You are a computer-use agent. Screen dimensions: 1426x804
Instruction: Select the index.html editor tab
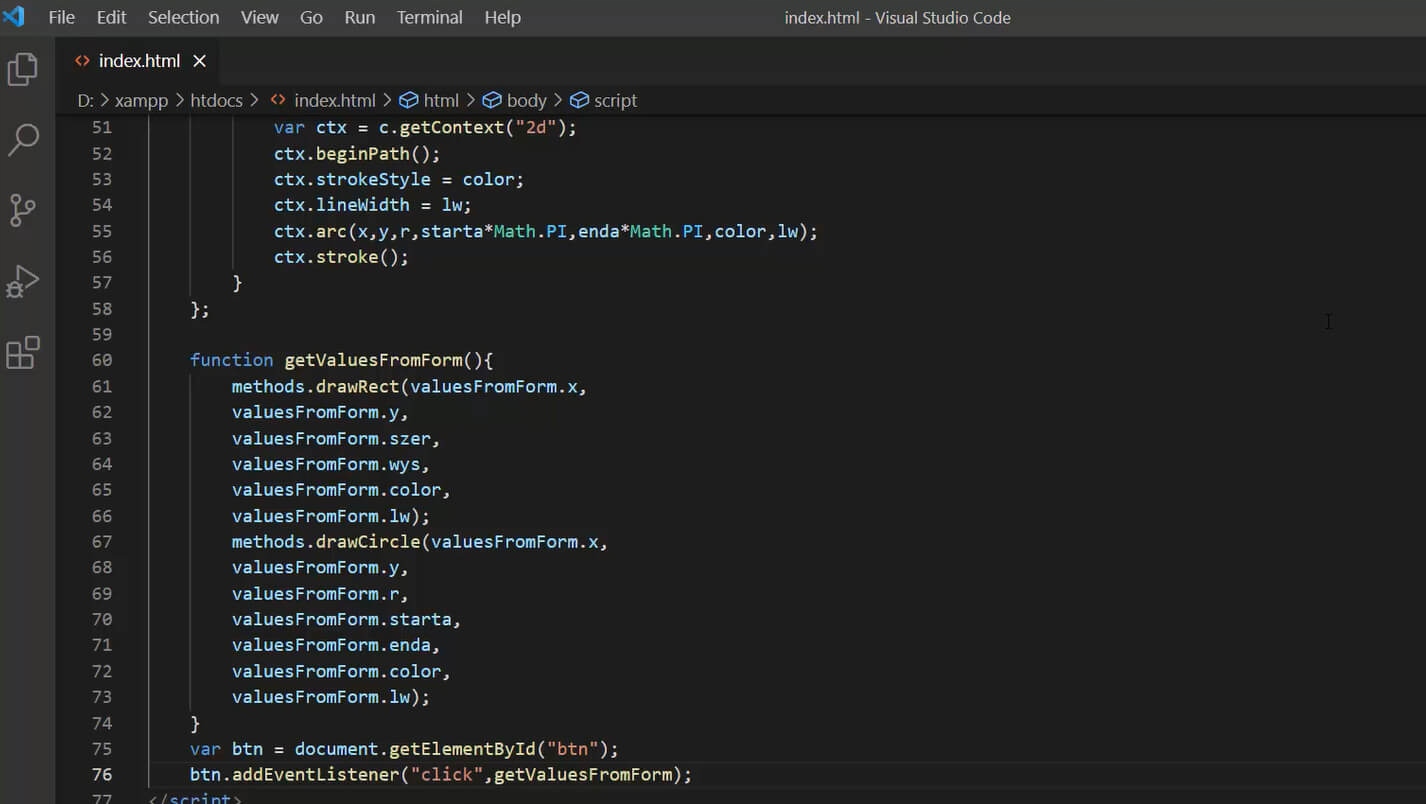(139, 61)
